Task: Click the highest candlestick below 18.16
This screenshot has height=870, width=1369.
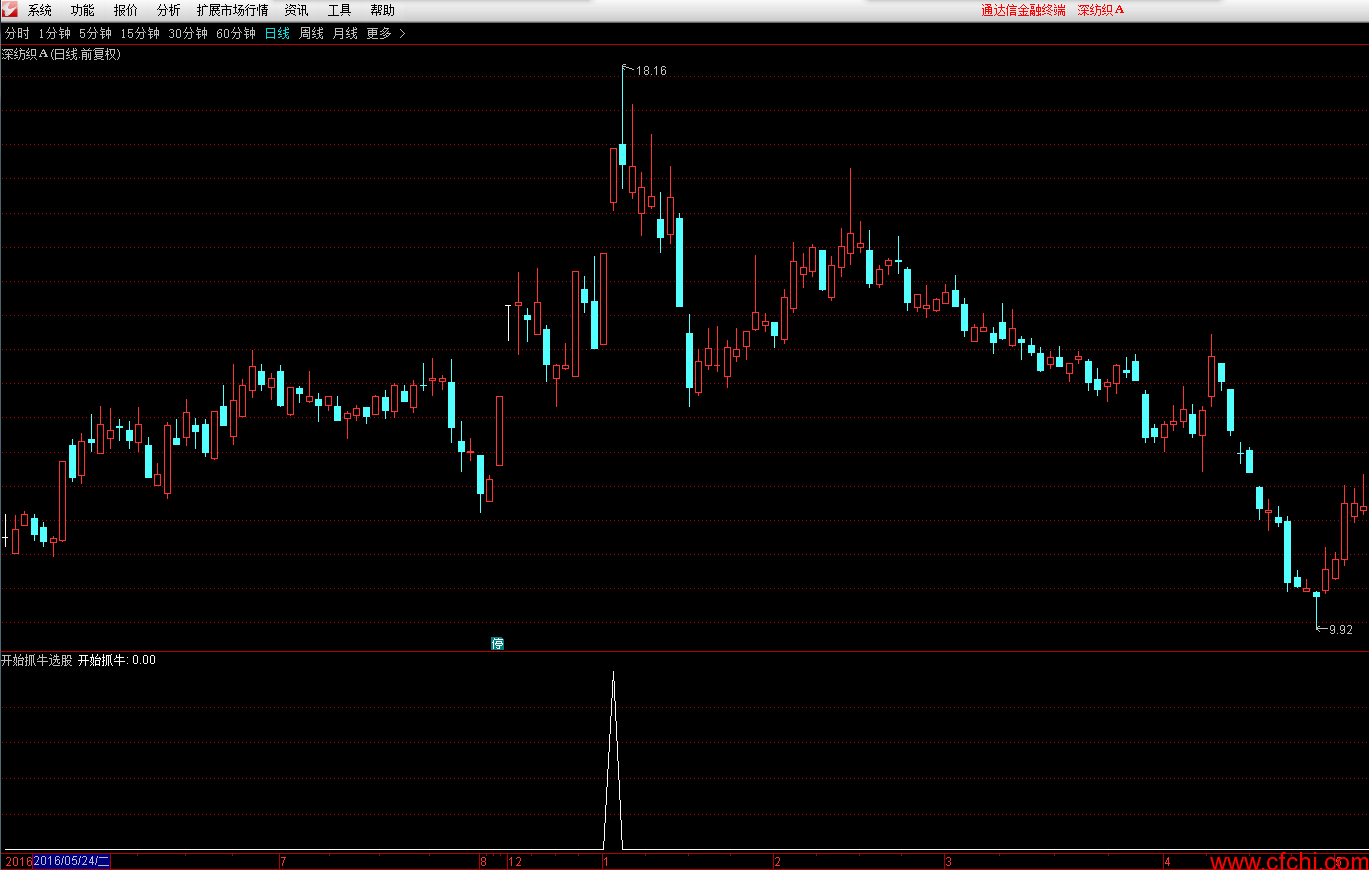Action: [622, 153]
